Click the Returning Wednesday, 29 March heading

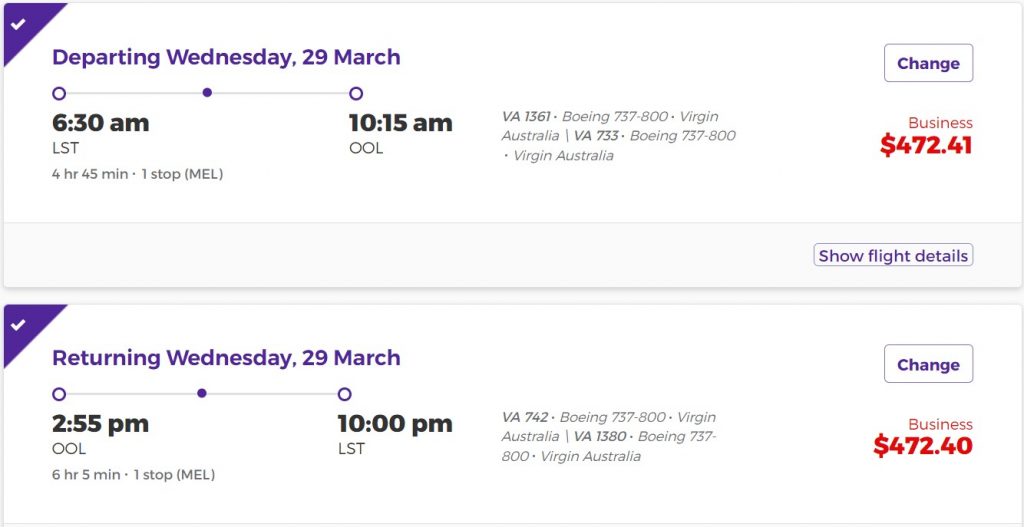click(226, 358)
